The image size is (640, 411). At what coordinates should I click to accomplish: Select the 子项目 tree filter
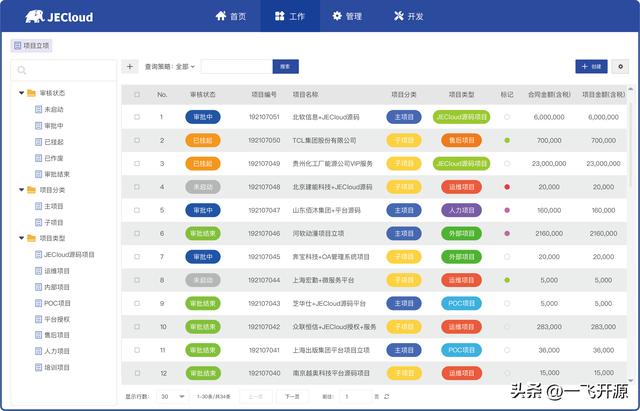(53, 222)
